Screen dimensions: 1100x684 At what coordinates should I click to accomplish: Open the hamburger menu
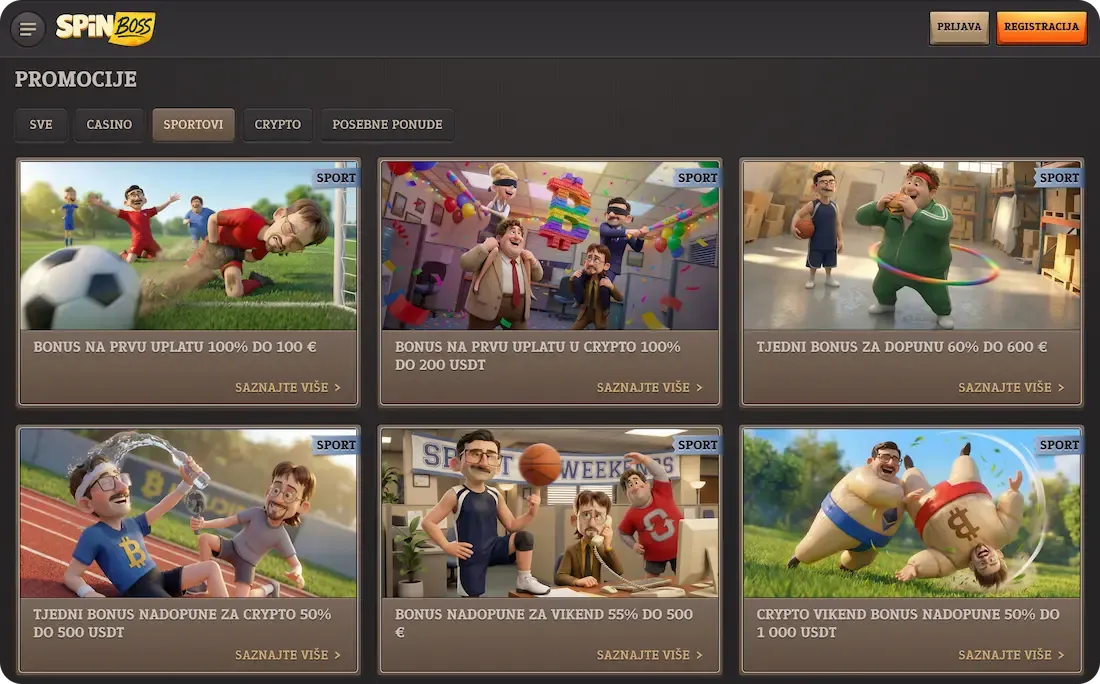(x=28, y=29)
